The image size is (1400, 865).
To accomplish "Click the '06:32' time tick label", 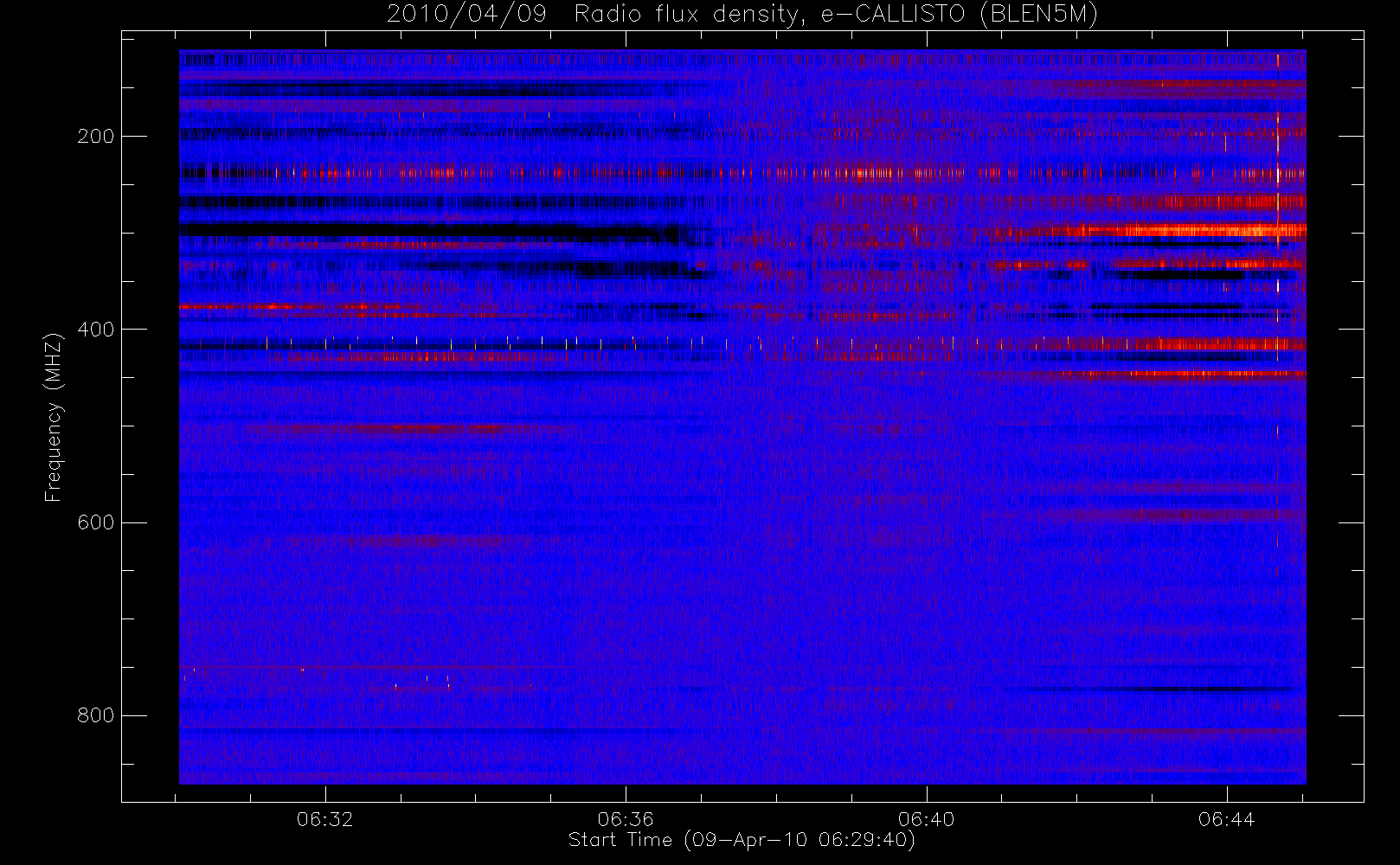I will click(x=325, y=819).
